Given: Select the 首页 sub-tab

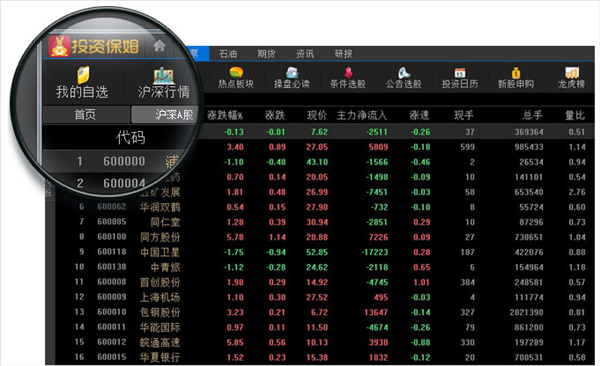Looking at the screenshot, I should (x=85, y=114).
